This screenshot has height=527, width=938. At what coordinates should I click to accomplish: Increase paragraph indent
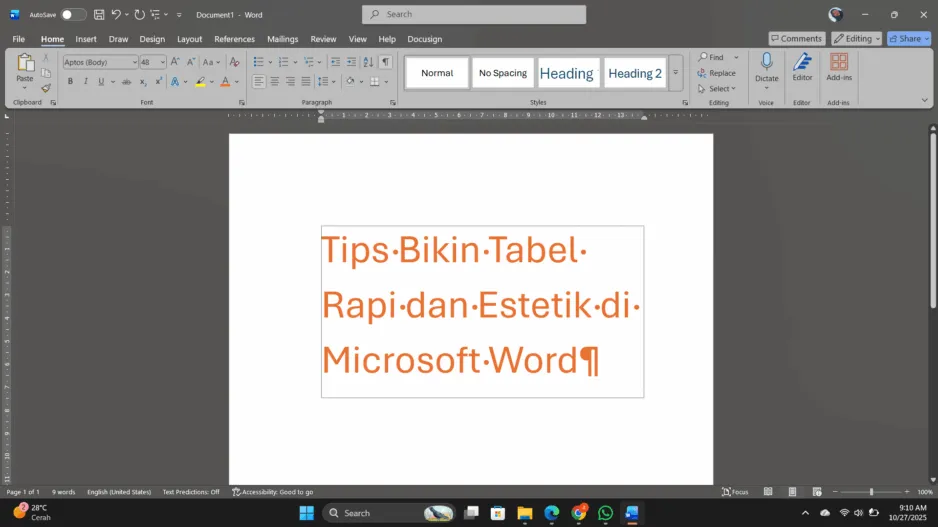351,62
